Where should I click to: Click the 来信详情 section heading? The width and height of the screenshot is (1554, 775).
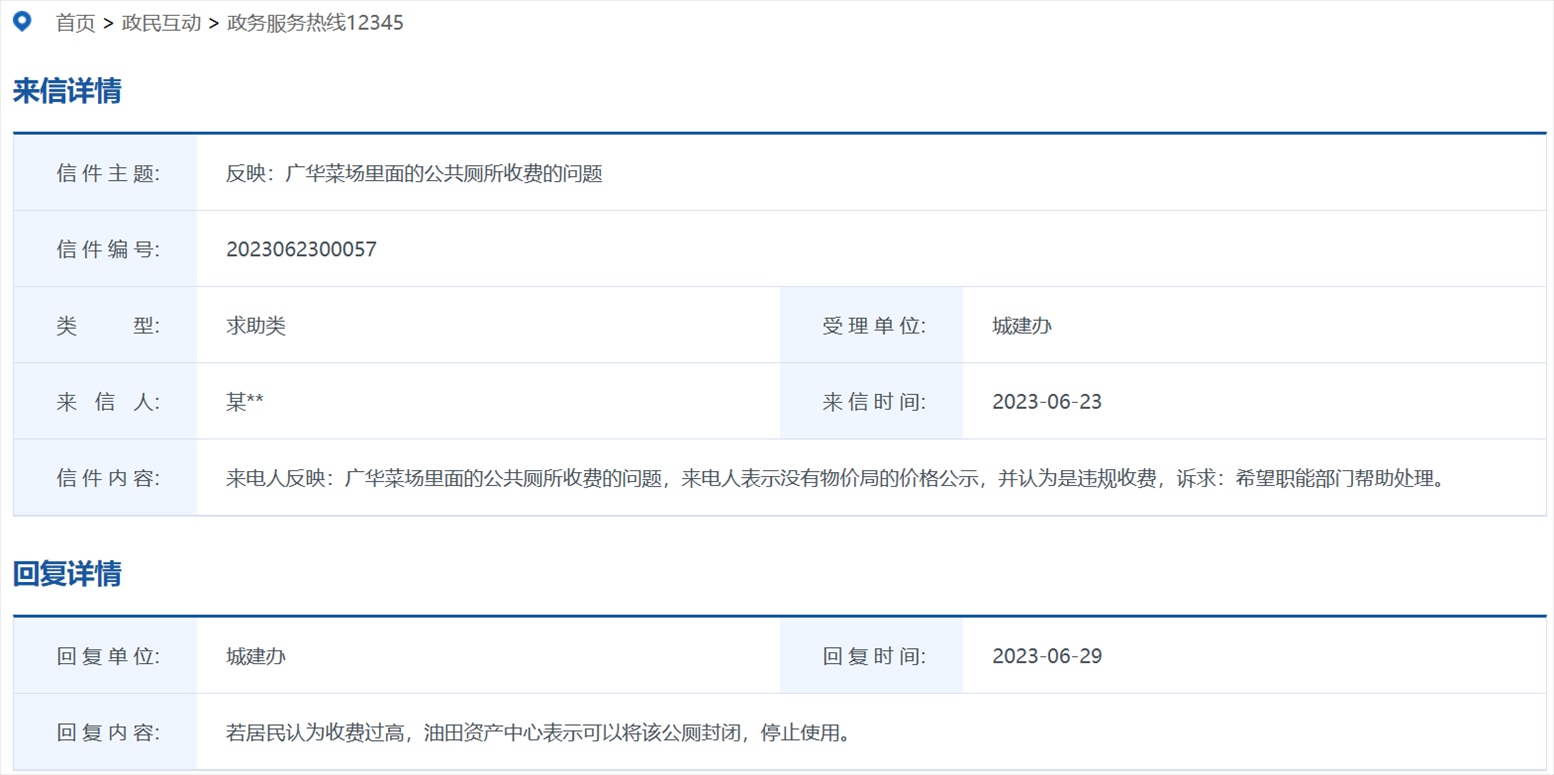[67, 91]
